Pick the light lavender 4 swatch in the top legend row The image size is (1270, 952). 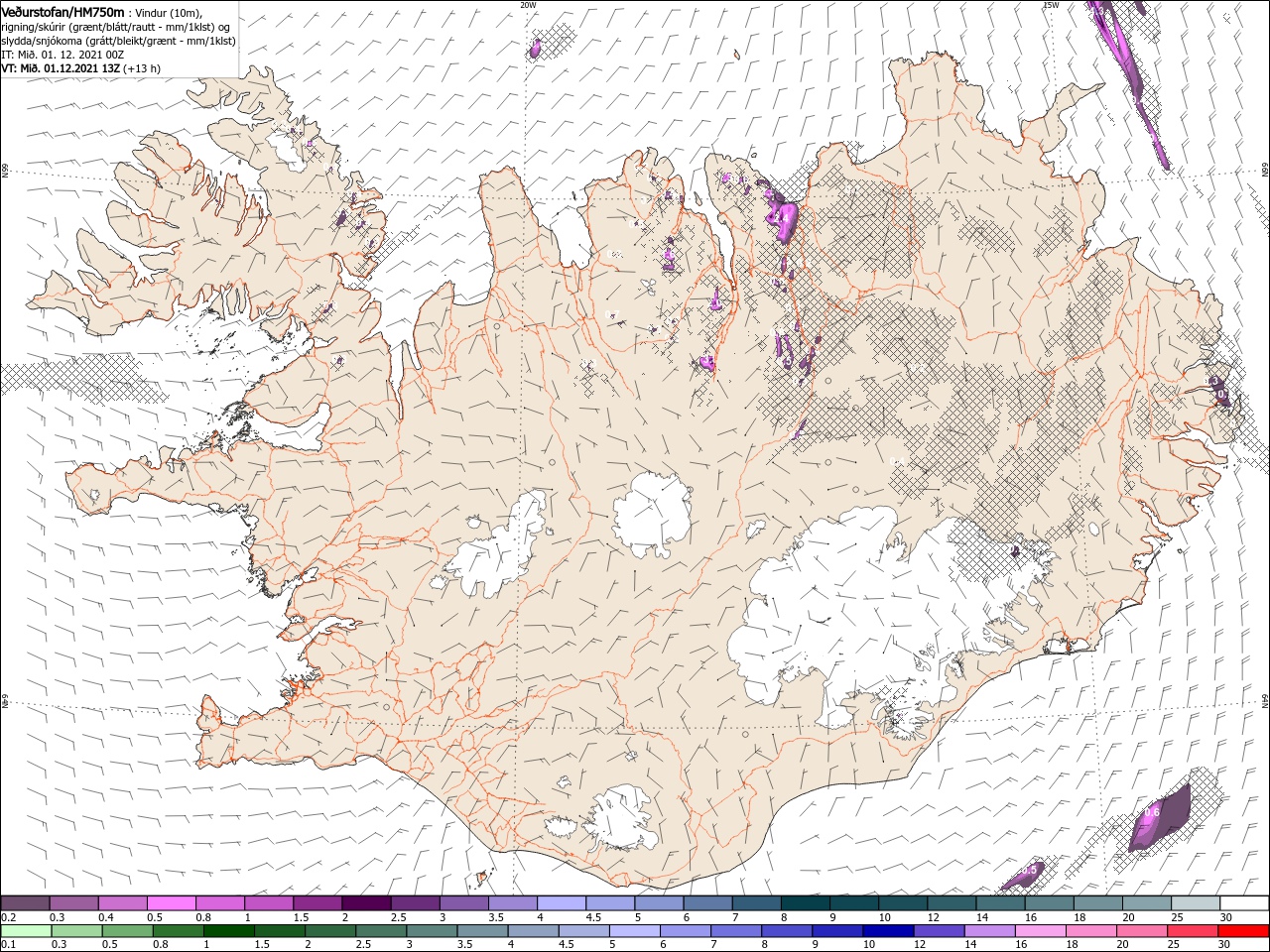coord(562,902)
